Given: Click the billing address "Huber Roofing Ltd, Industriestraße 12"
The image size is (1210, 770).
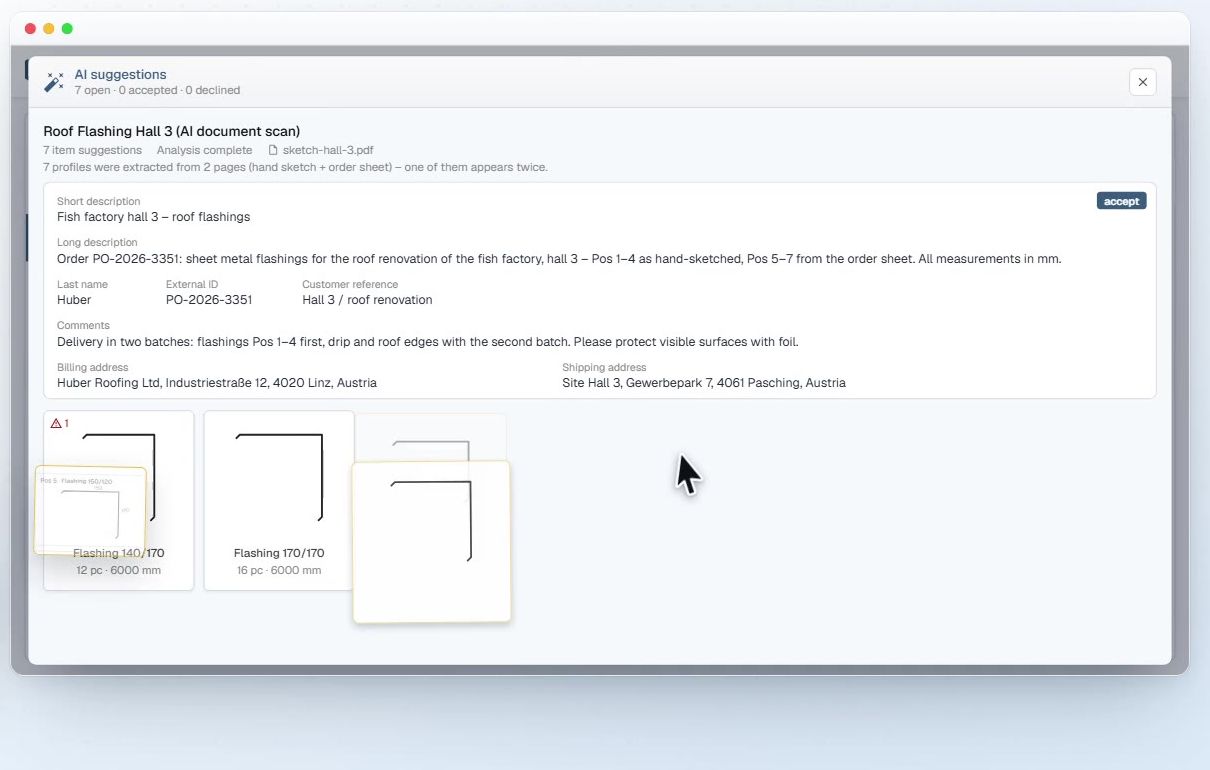Looking at the screenshot, I should point(217,383).
